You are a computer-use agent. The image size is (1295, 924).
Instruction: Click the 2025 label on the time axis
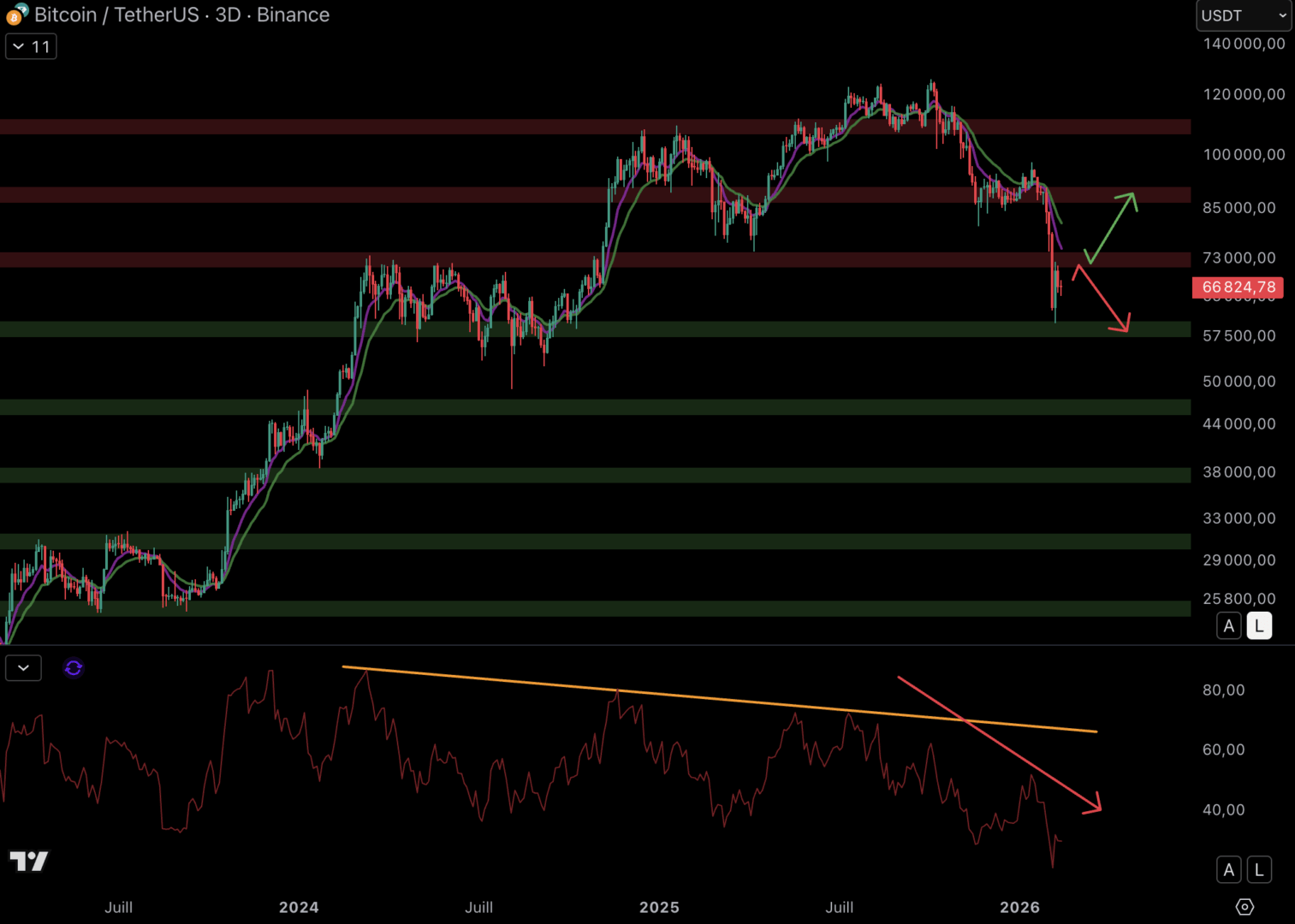[659, 907]
